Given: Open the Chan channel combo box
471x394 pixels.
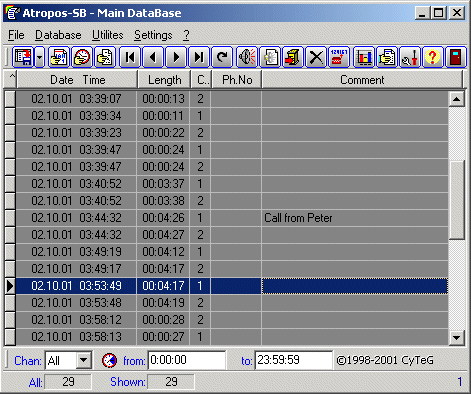Looking at the screenshot, I should [x=68, y=360].
